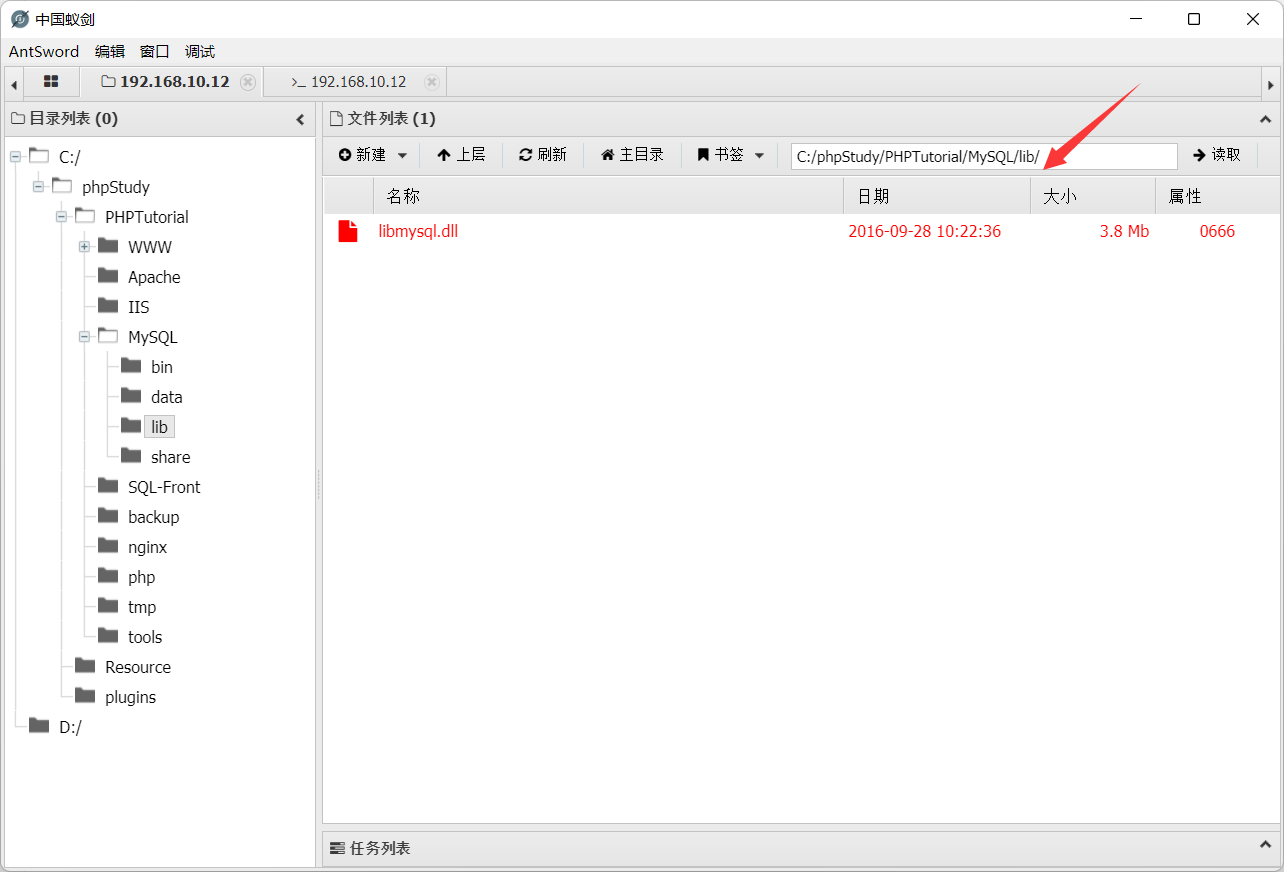Select the libmysql.dll file name
Image resolution: width=1284 pixels, height=872 pixels.
[418, 231]
